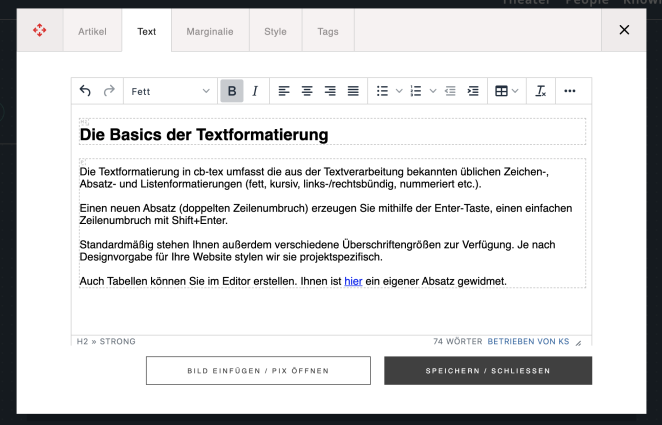Align text to the left

[284, 91]
